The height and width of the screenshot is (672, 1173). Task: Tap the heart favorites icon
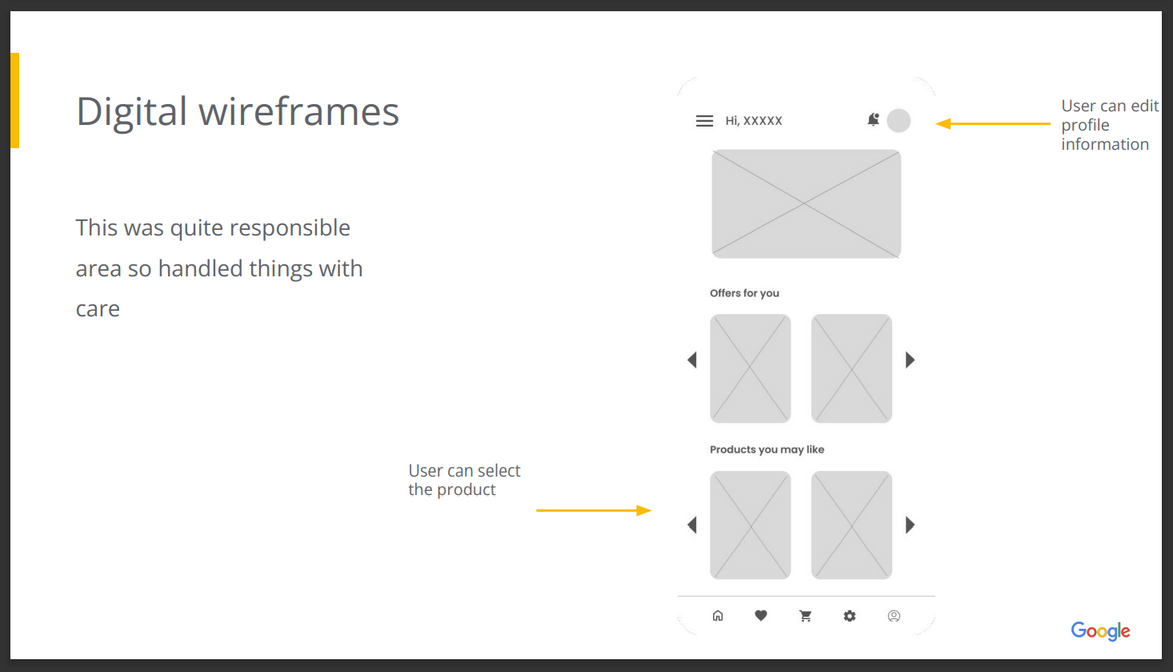pyautogui.click(x=761, y=616)
